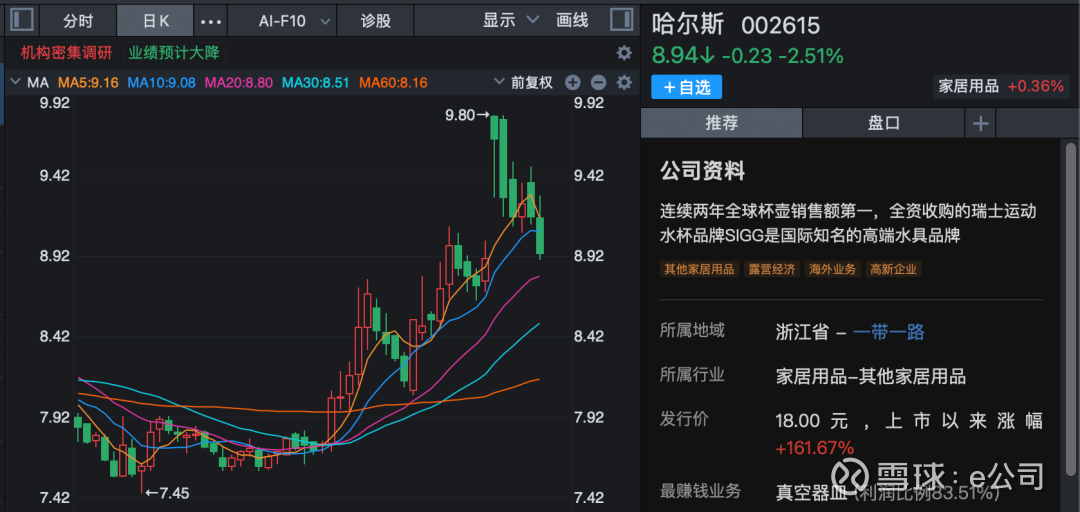Click the -2.51% change value
1080x512 pixels.
(811, 56)
